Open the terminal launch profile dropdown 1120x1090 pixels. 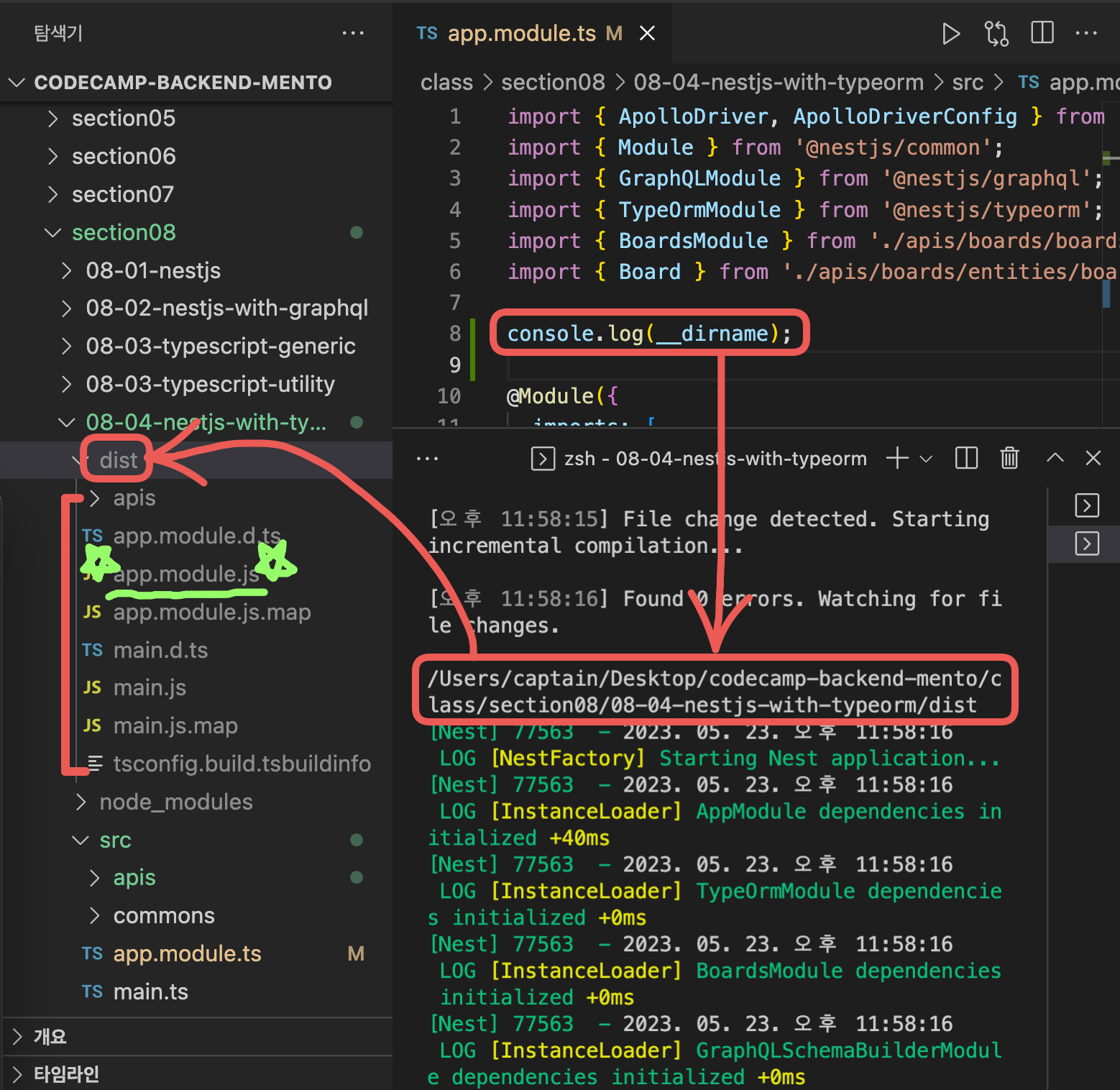click(x=926, y=459)
